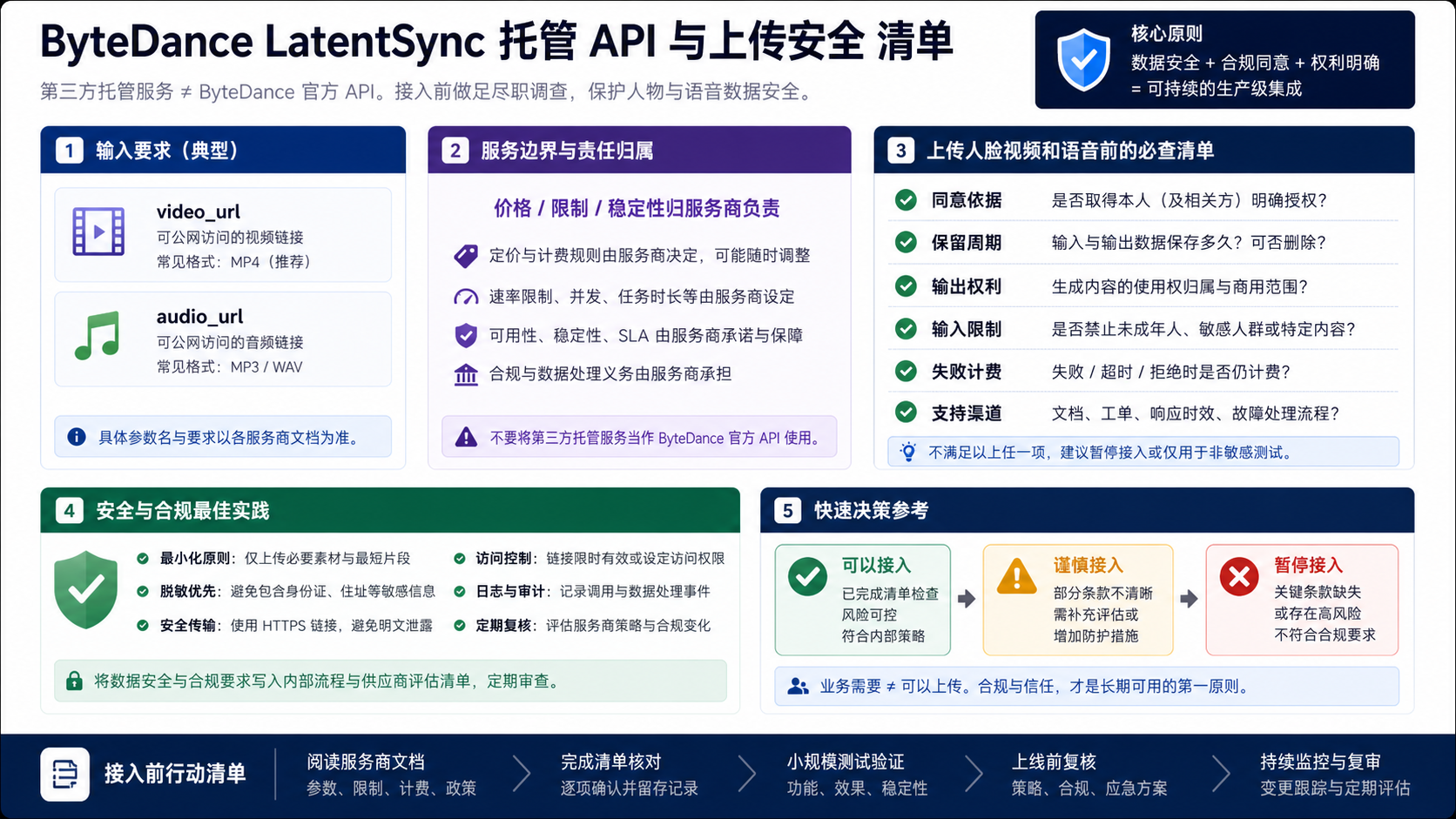Click the lock icon beside 将数据安全与合规要求
This screenshot has height=819, width=1456.
point(75,681)
